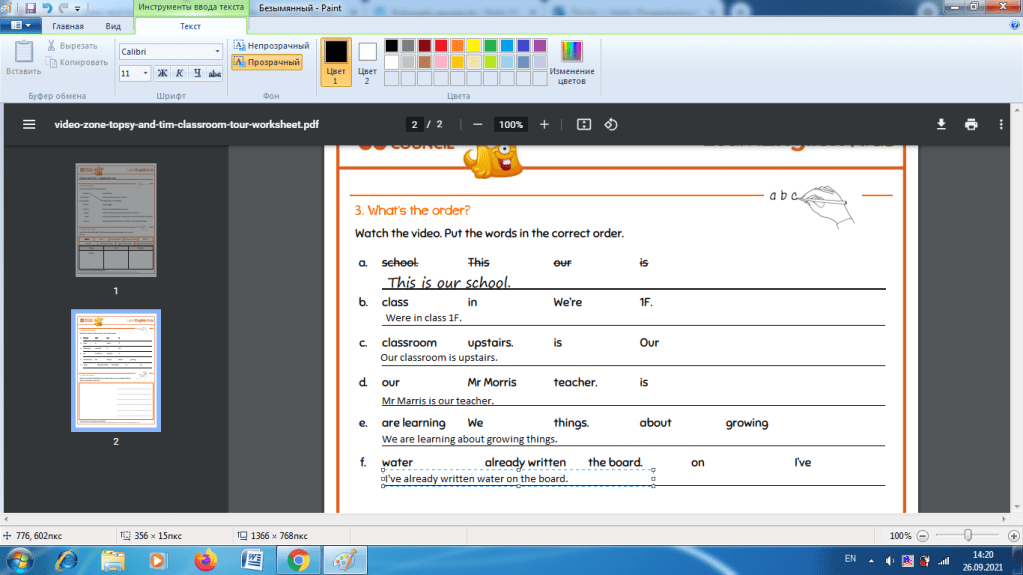
Task: Toggle Bold text formatting
Action: click(x=162, y=73)
